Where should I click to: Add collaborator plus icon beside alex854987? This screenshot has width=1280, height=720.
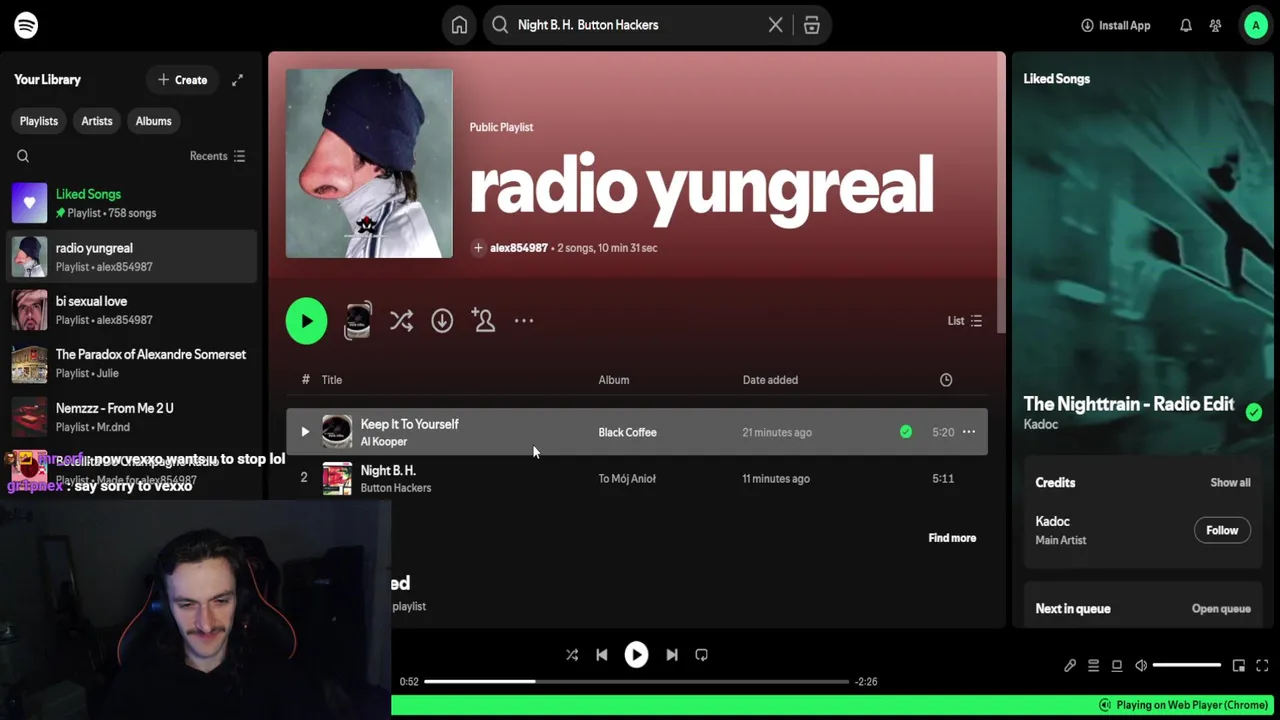coord(478,248)
